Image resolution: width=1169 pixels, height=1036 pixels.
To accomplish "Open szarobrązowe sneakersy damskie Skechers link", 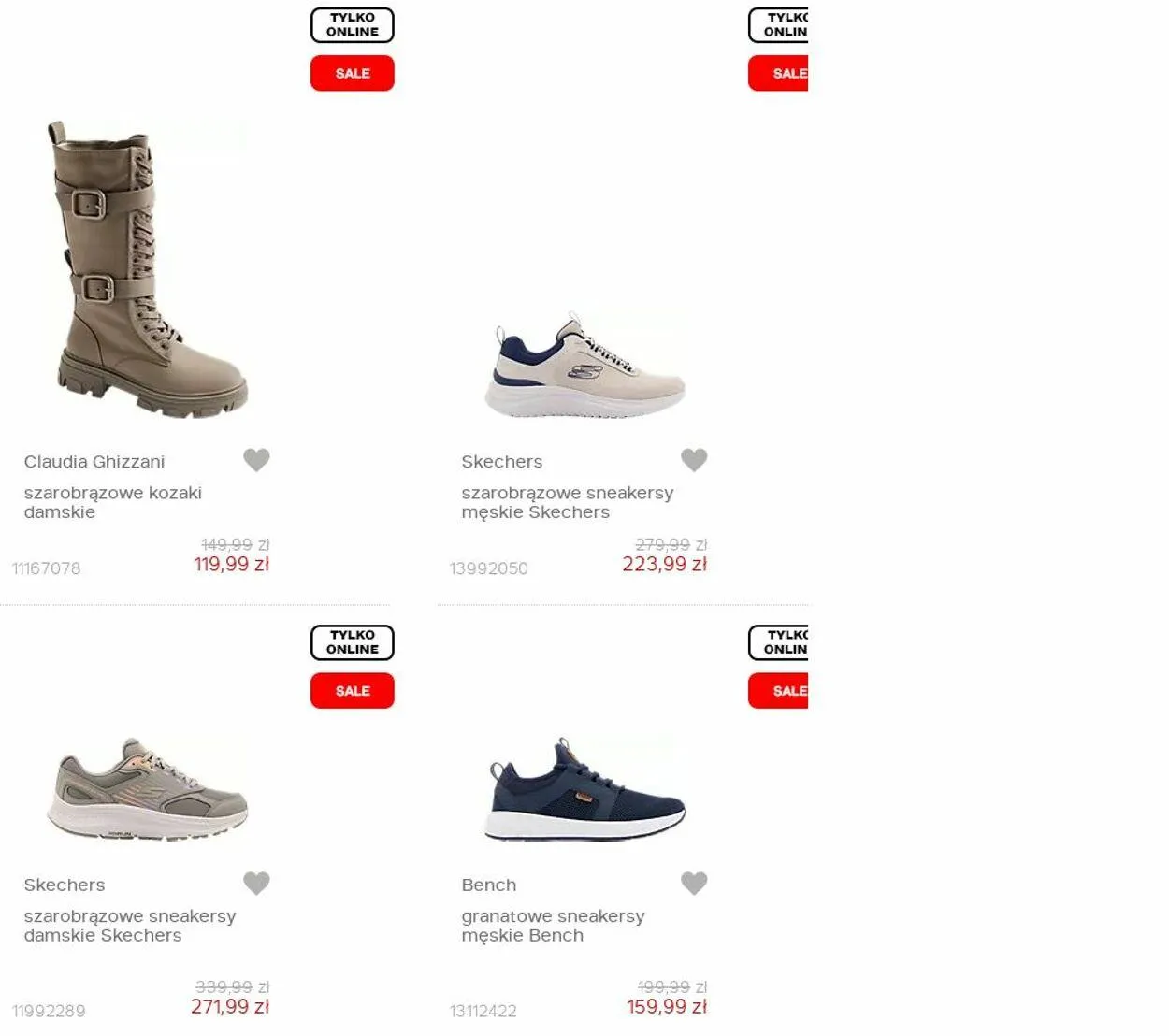I will click(x=130, y=926).
